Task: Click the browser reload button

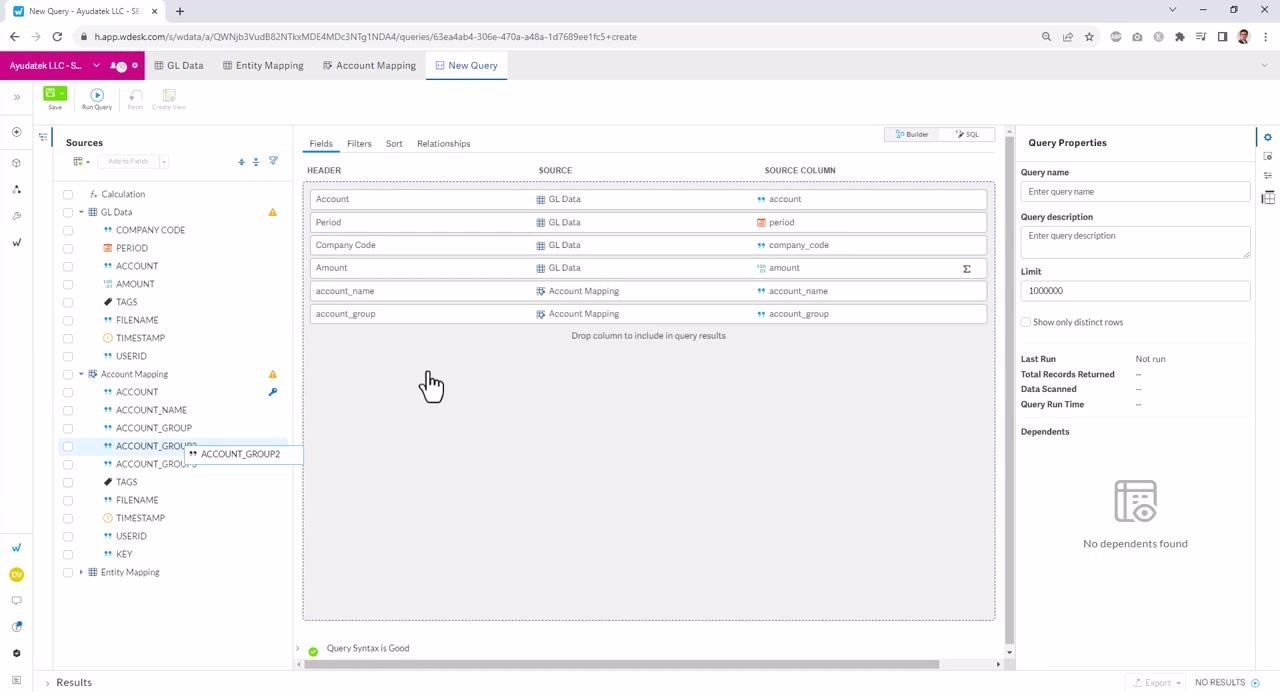Action: point(57,37)
